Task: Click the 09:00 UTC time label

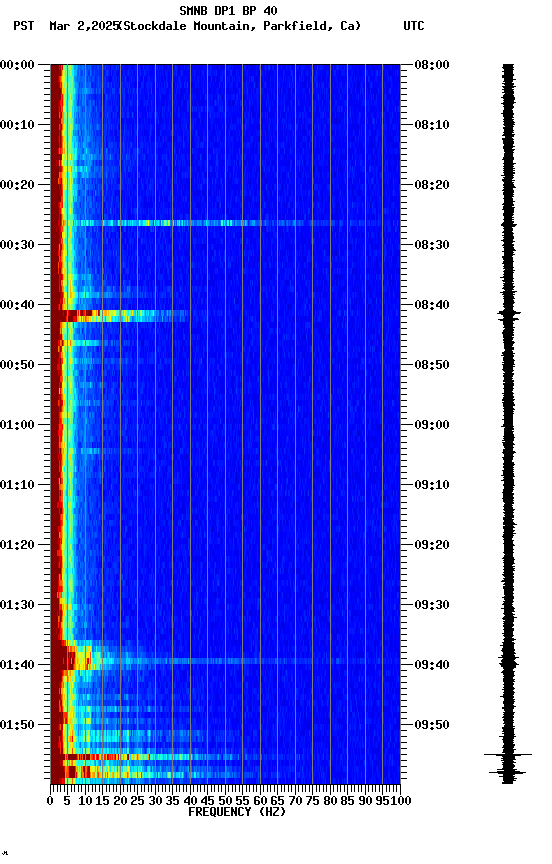Action: point(432,425)
